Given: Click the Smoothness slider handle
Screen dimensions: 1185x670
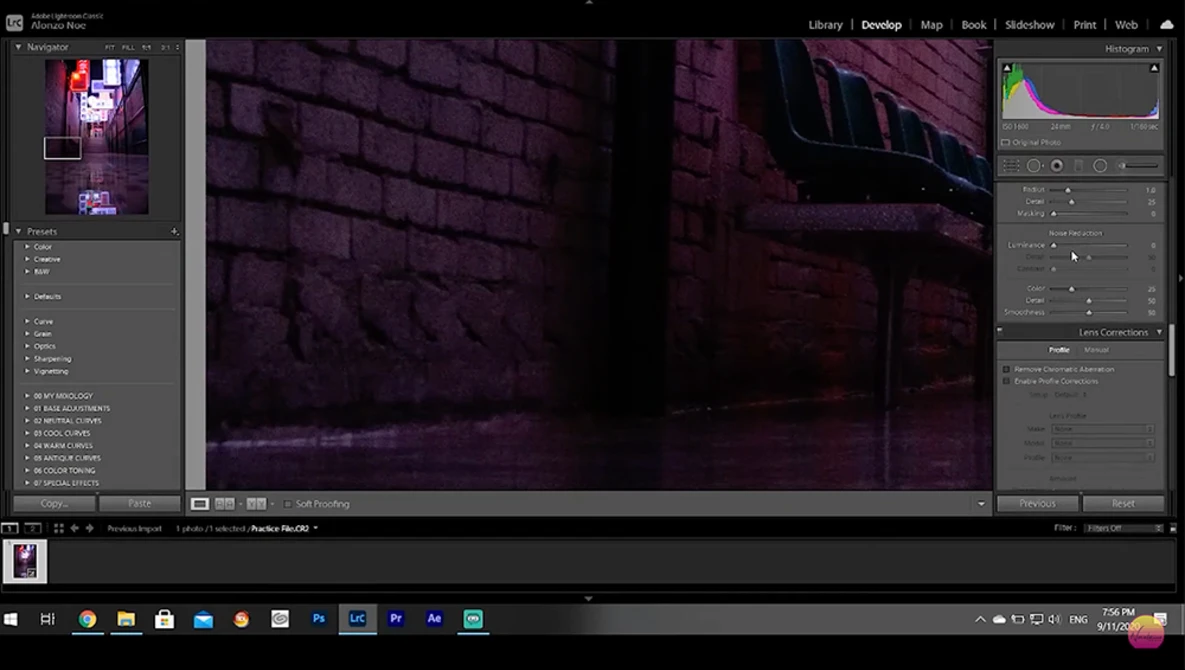Looking at the screenshot, I should click(x=1089, y=313).
